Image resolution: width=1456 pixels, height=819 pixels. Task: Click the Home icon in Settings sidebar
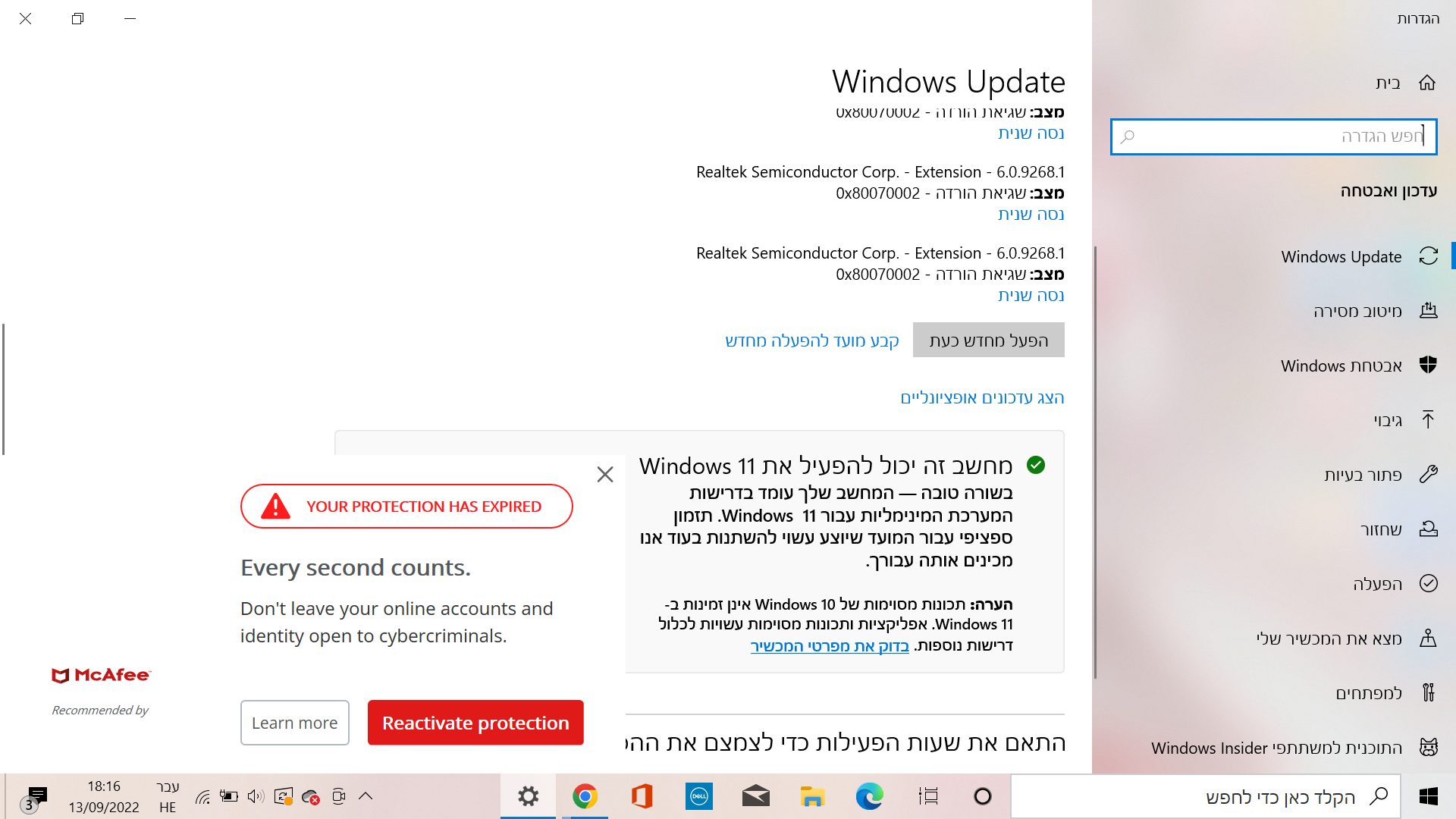(1427, 83)
